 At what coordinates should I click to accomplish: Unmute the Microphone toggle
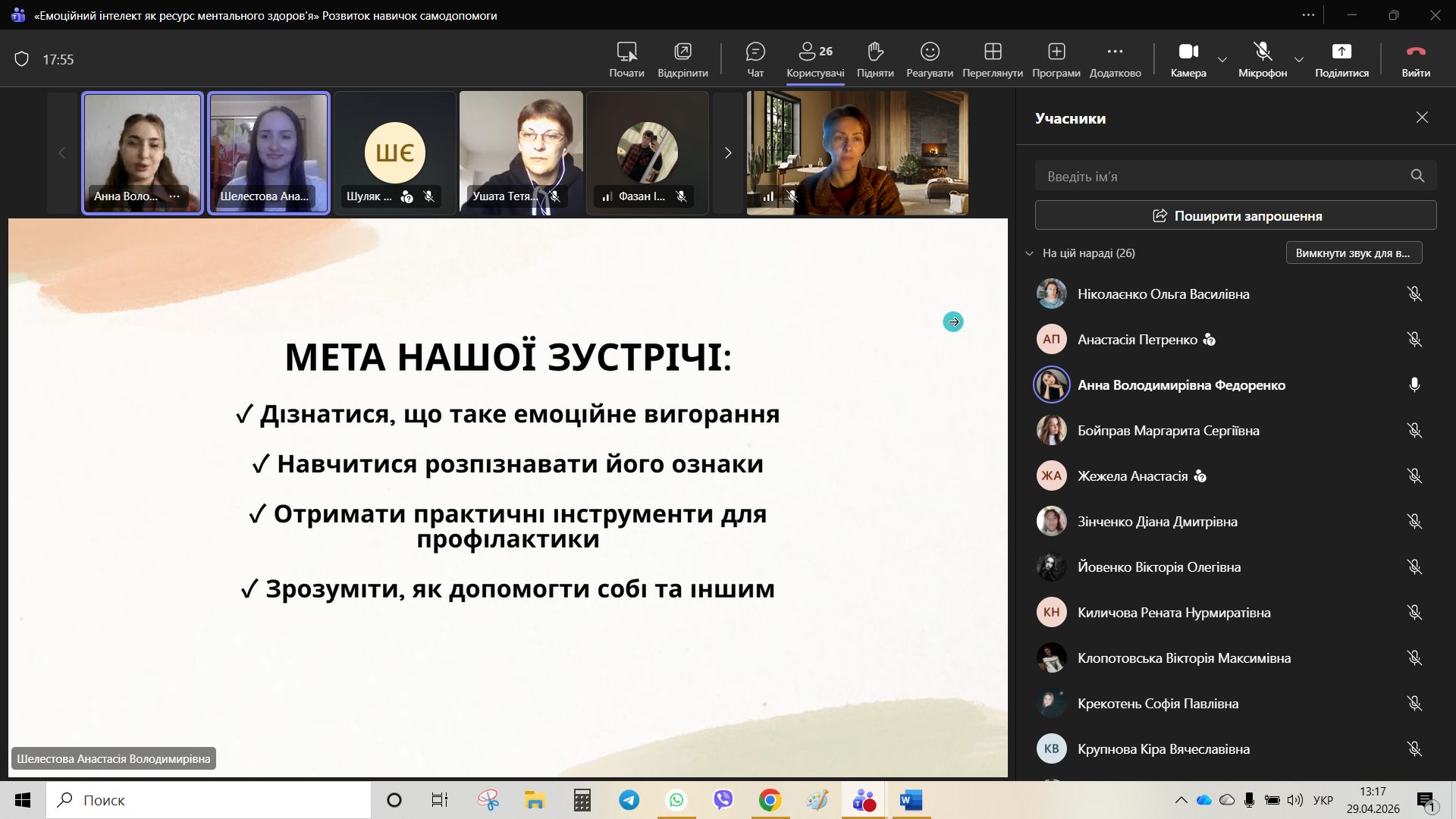point(1263,59)
